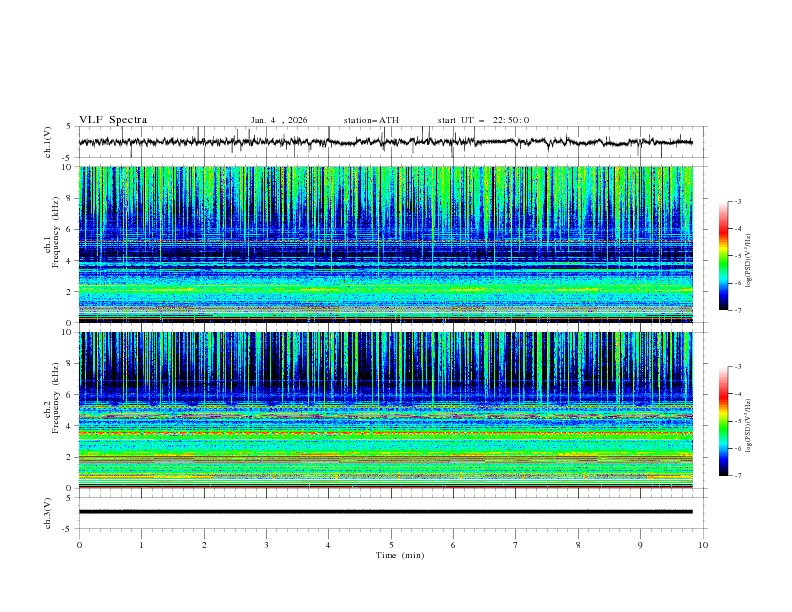Click time axis tick label "2"
Screen dimensions: 792x612
point(204,545)
